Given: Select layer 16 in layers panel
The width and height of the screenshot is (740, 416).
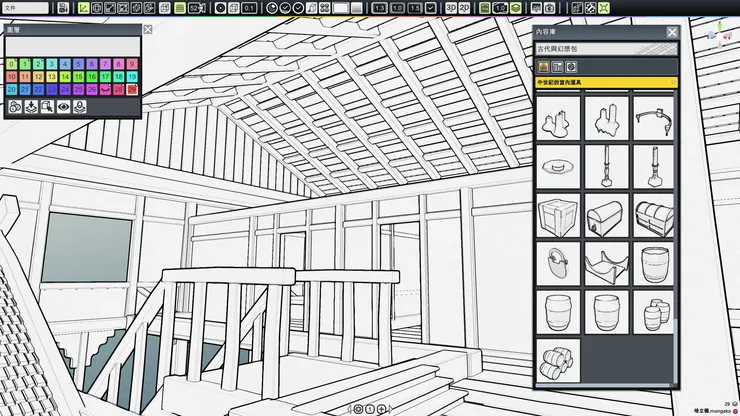Looking at the screenshot, I should point(92,76).
